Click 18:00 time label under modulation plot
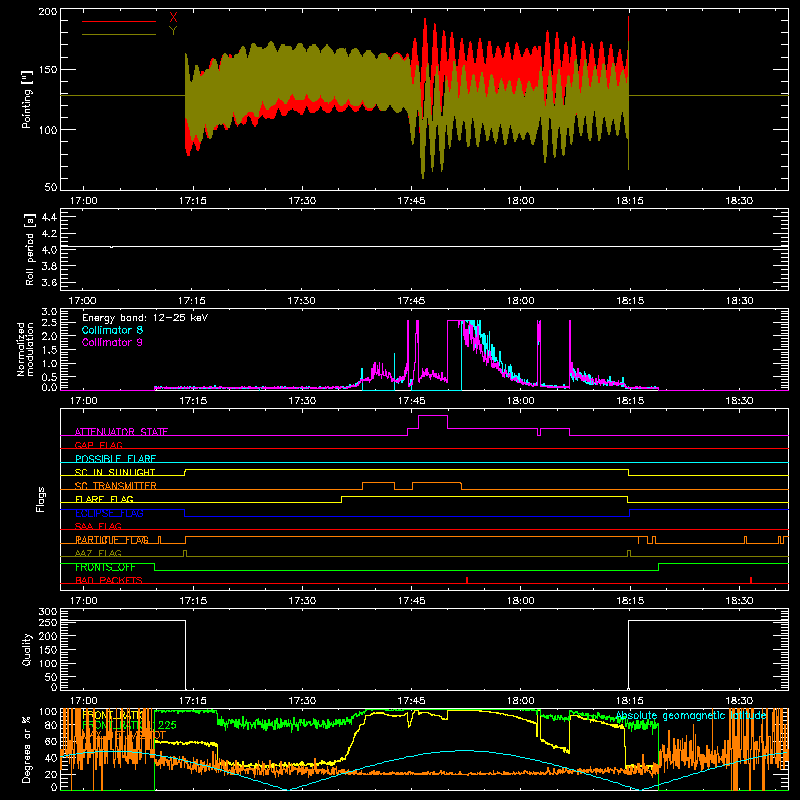The width and height of the screenshot is (800, 800). pos(520,401)
